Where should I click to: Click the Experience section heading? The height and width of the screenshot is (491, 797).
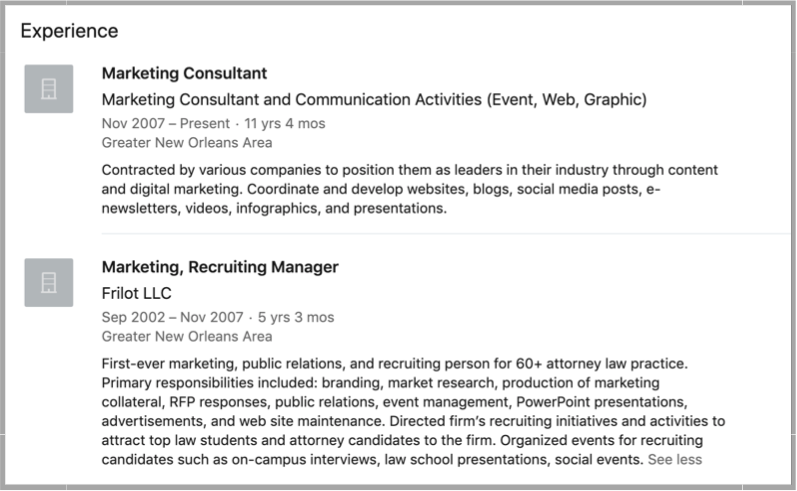tap(69, 31)
